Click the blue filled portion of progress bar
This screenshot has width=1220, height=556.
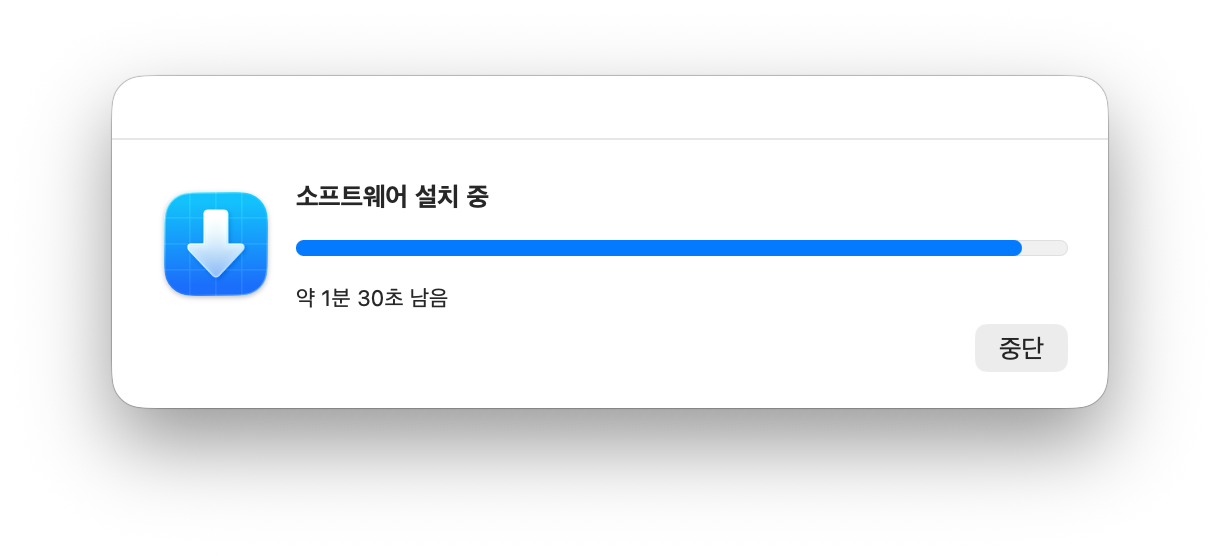659,248
